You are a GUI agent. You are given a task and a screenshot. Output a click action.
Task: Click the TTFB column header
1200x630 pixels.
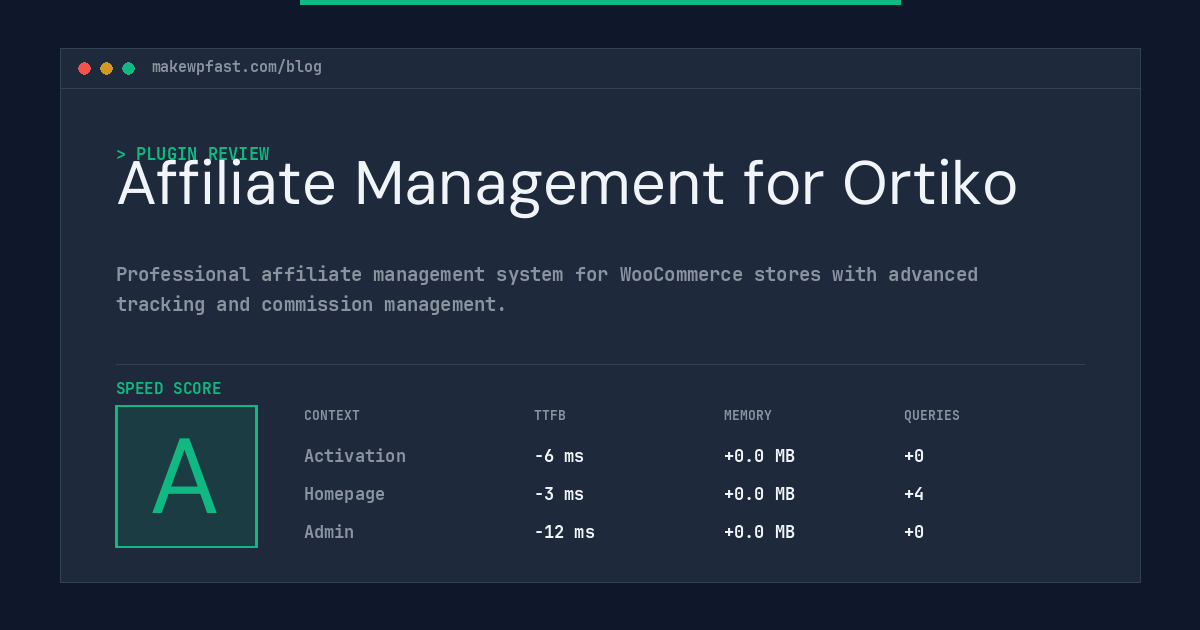pyautogui.click(x=550, y=416)
